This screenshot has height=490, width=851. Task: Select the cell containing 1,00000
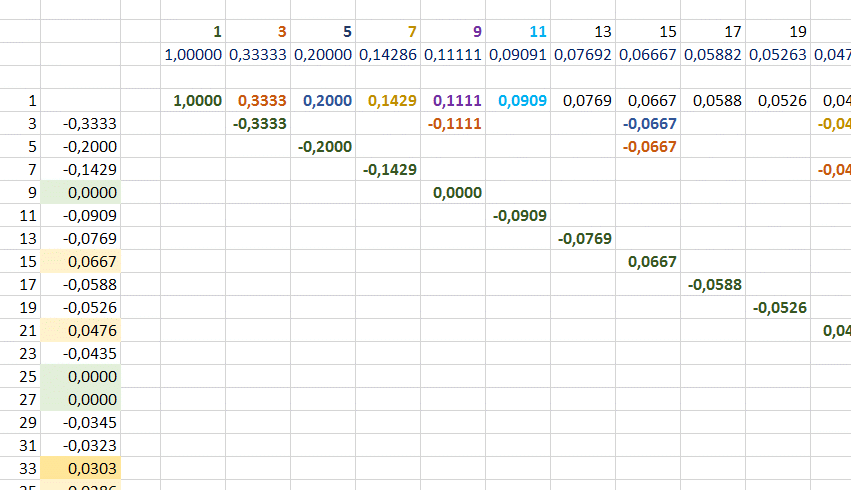coord(193,54)
